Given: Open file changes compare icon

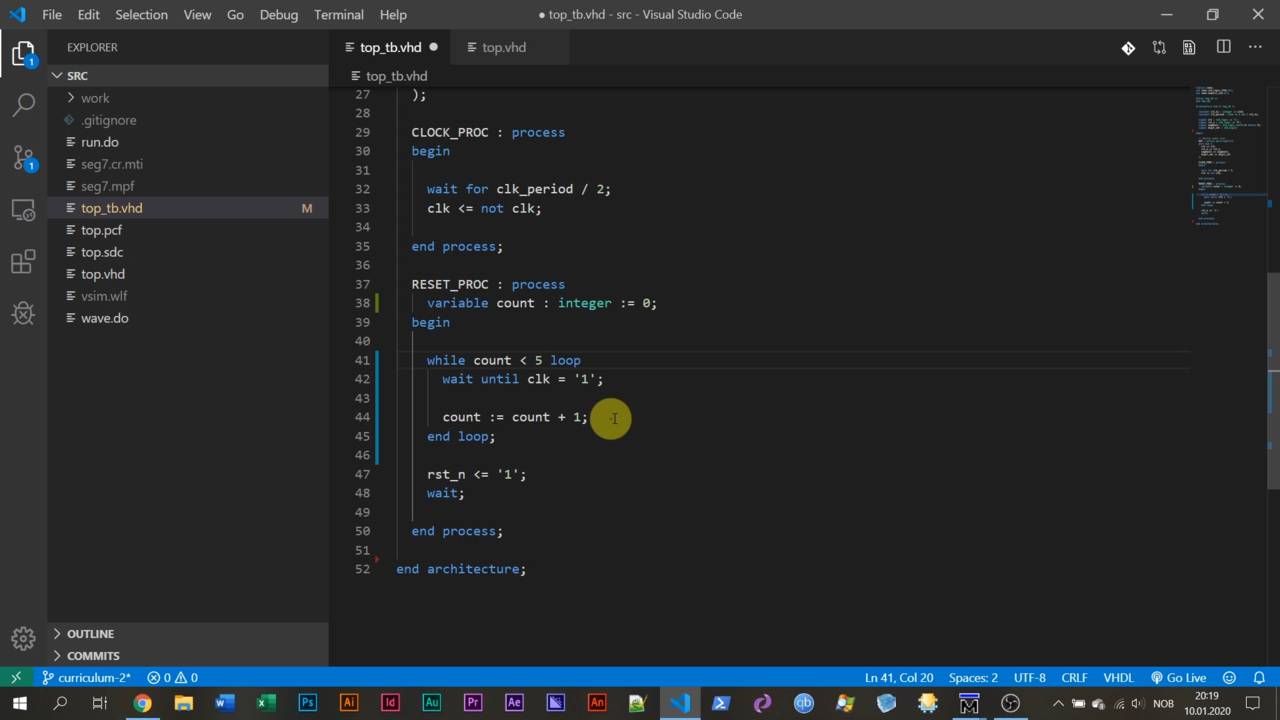Looking at the screenshot, I should 1158,47.
